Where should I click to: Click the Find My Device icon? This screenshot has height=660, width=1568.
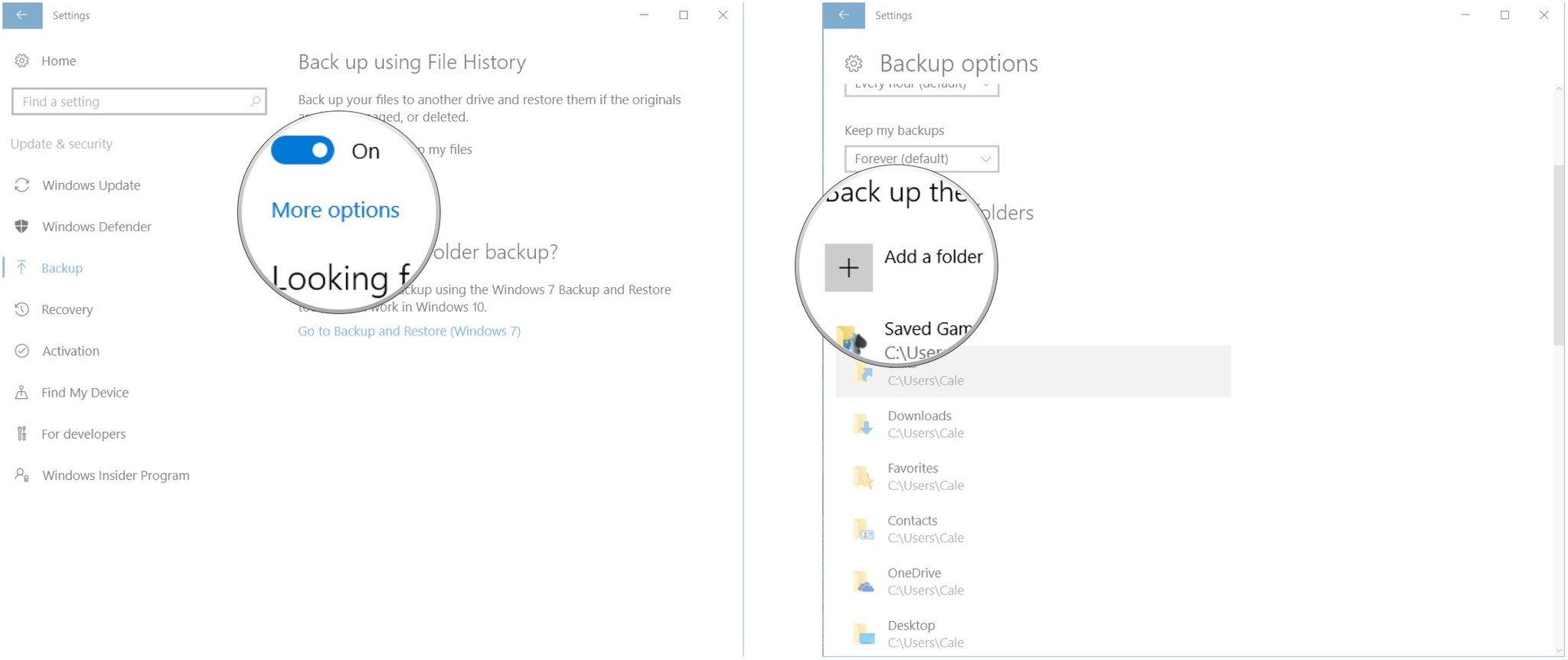(x=22, y=392)
